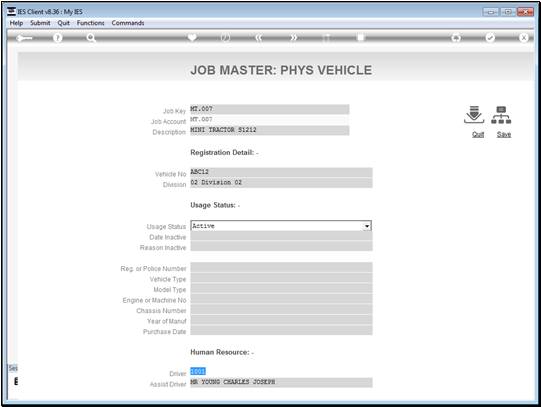The image size is (541, 407).
Task: Click the Quit download-tray icon
Action: click(x=474, y=115)
